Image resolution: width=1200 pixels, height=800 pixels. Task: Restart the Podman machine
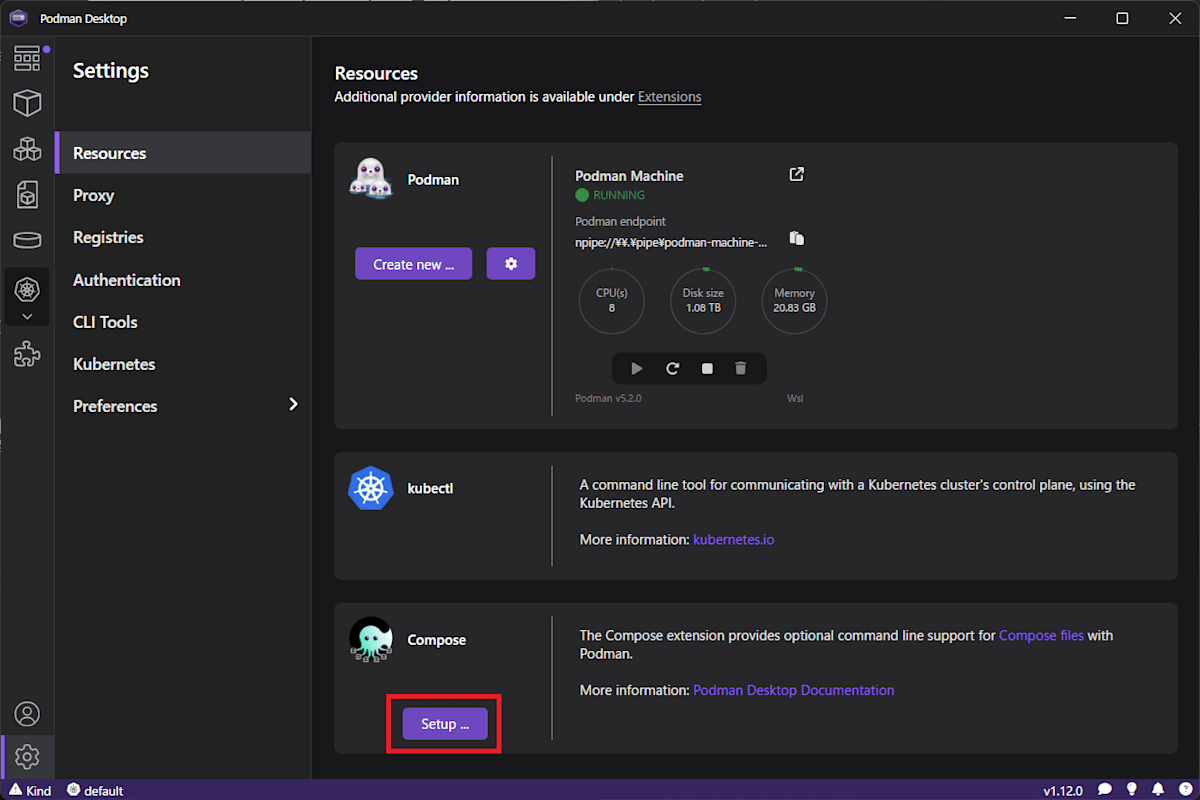(673, 368)
